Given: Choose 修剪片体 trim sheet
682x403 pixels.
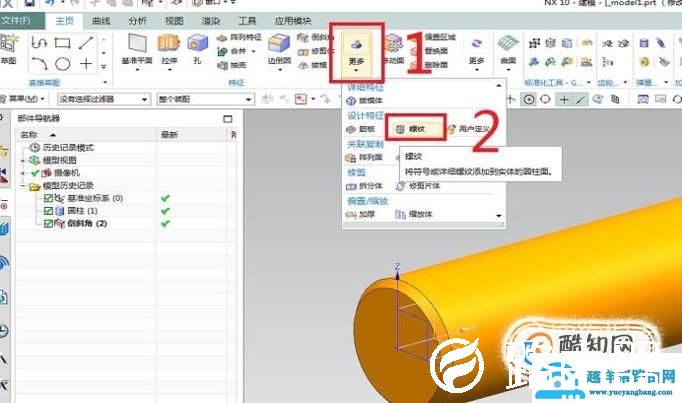Looking at the screenshot, I should pos(418,186).
